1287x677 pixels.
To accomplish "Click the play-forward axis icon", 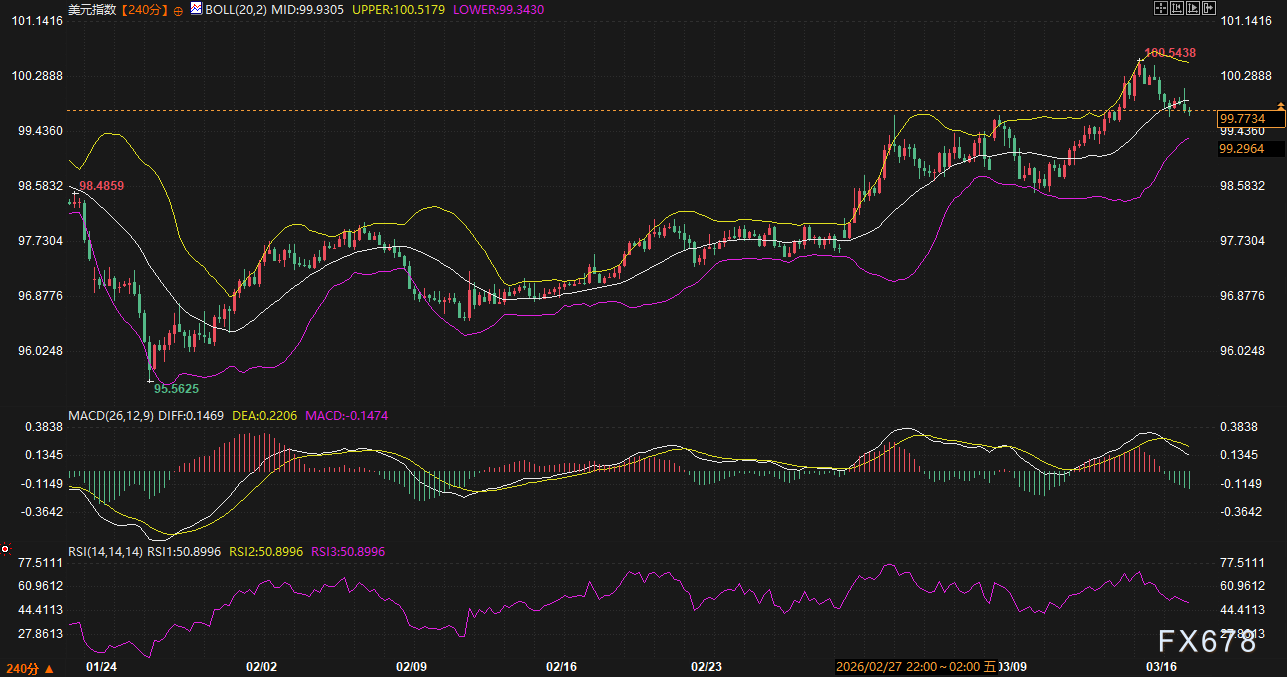I will tap(1193, 8).
